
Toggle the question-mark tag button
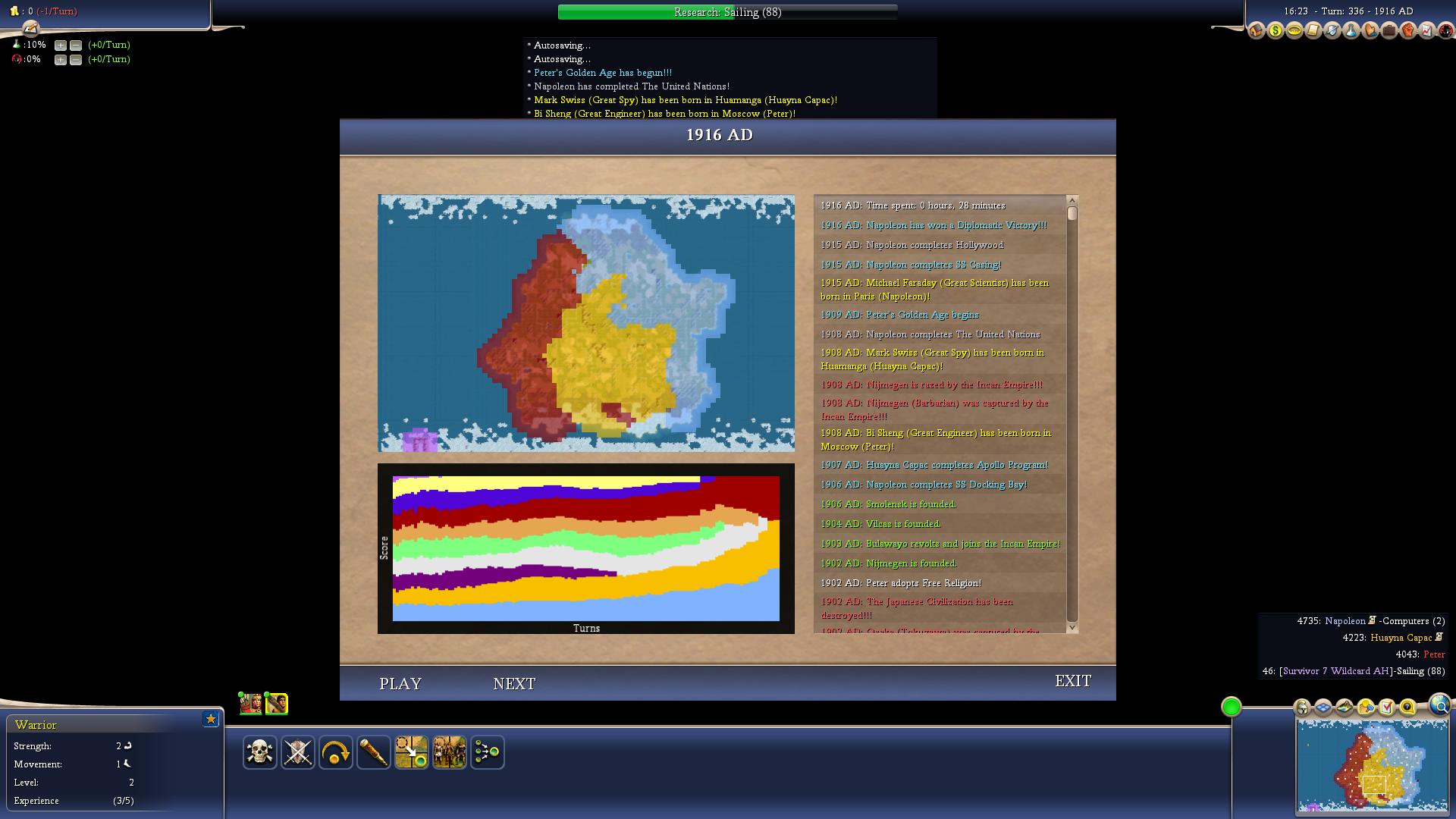tap(1408, 708)
